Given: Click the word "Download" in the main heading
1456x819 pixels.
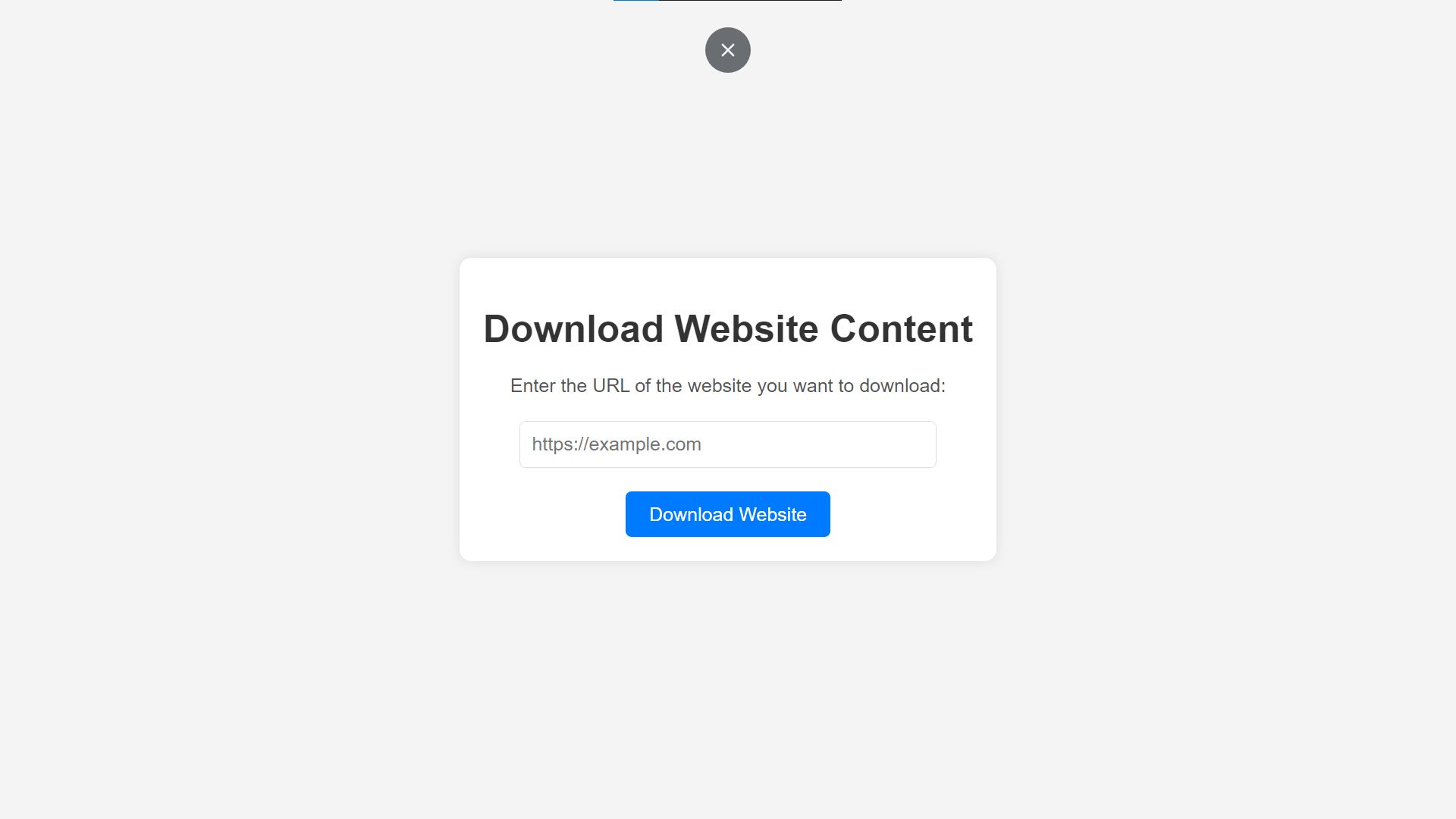Looking at the screenshot, I should pyautogui.click(x=573, y=329).
